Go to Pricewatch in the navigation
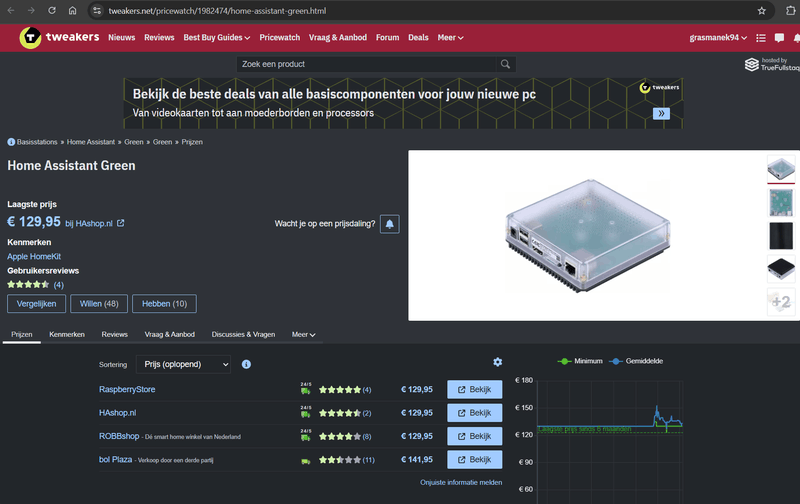 click(280, 38)
